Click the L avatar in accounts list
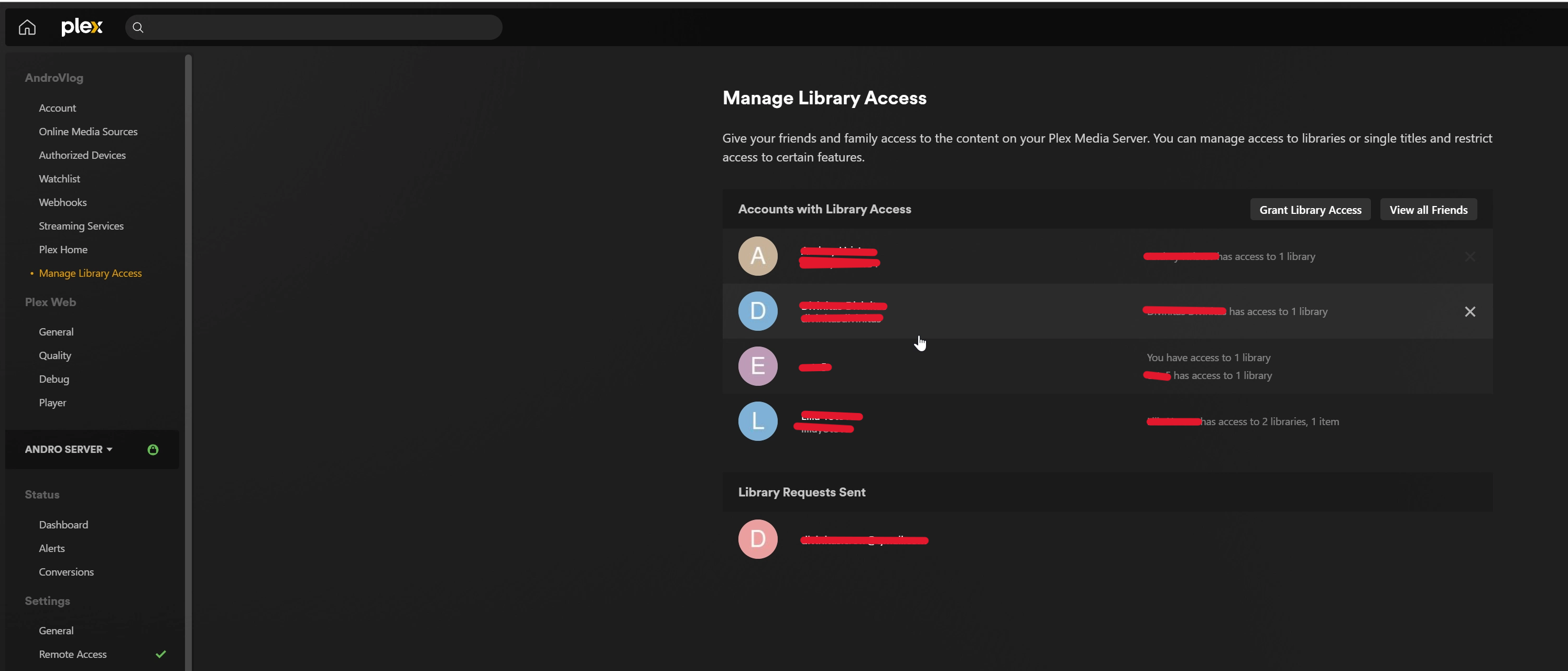The width and height of the screenshot is (1568, 671). pyautogui.click(x=758, y=421)
